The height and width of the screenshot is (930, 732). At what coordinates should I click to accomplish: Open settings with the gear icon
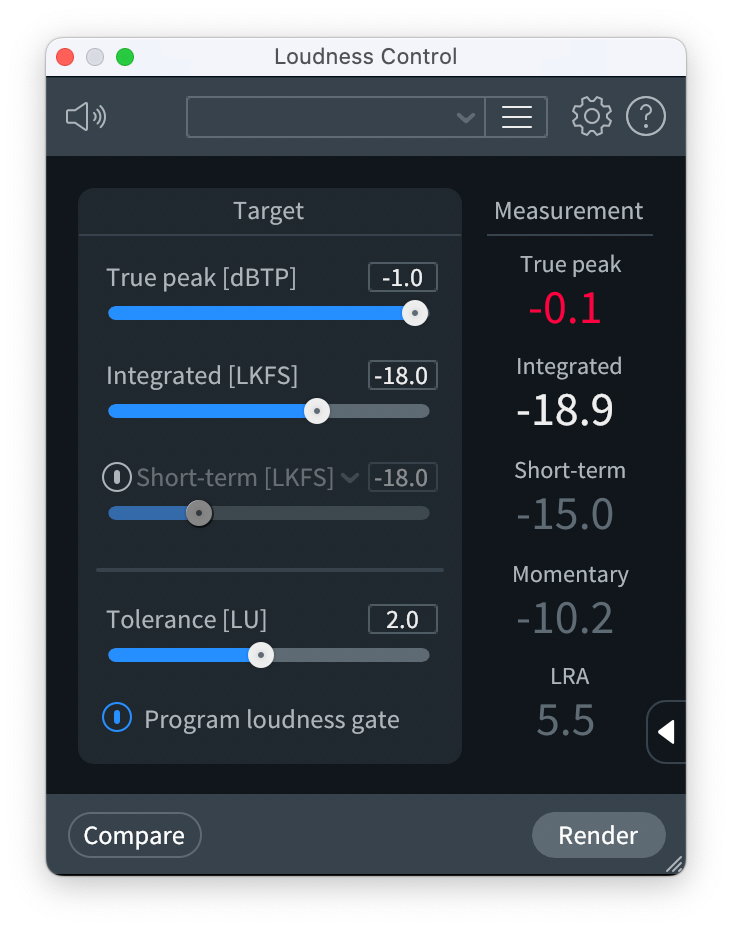coord(592,117)
